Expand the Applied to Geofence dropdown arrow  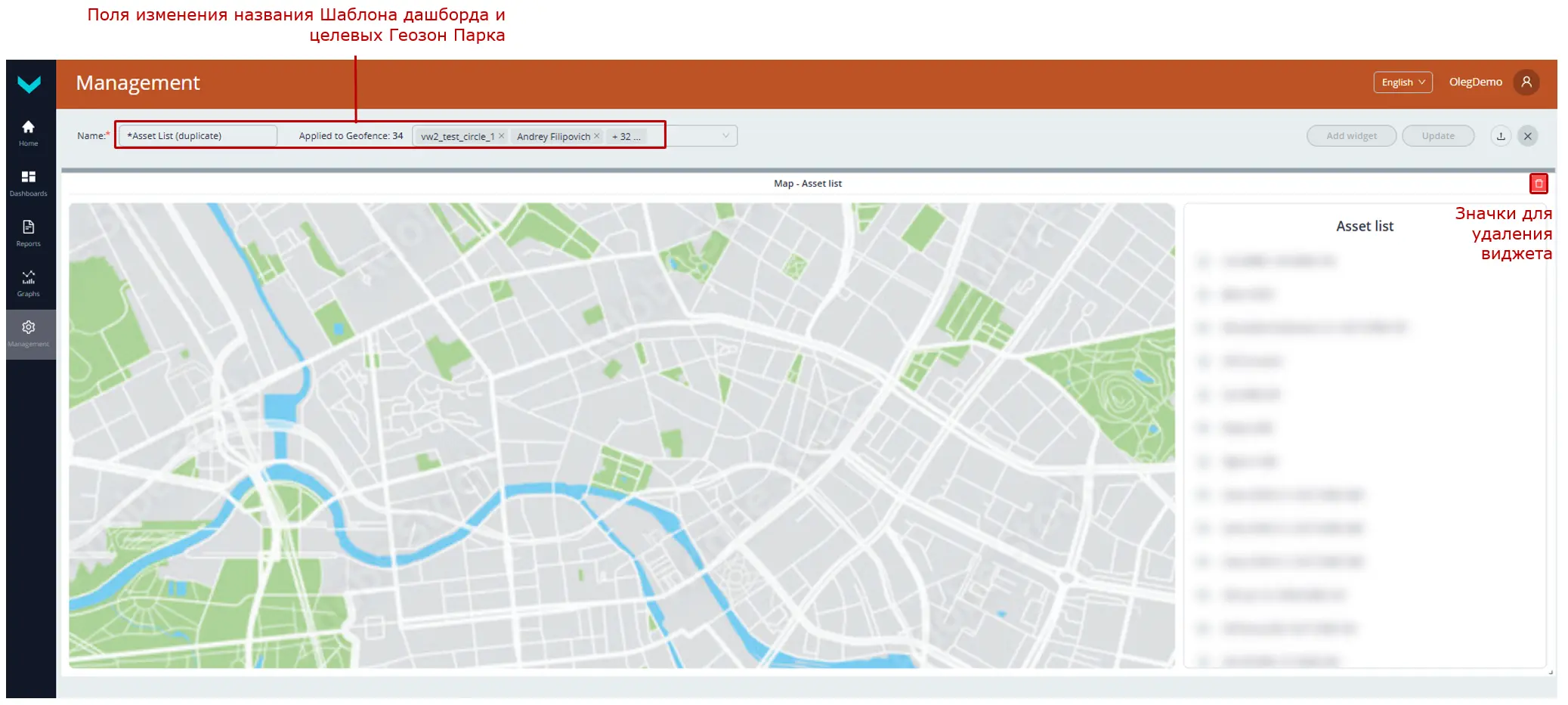(x=725, y=136)
